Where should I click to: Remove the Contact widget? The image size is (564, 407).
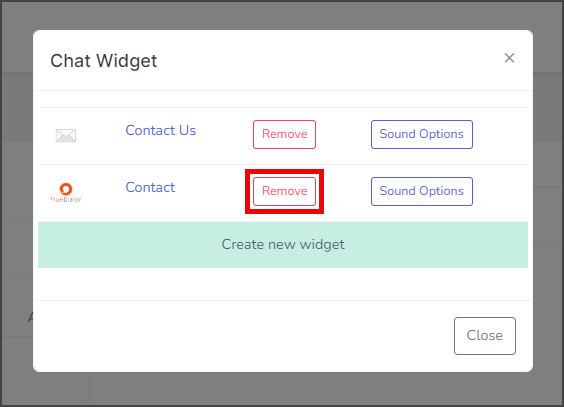point(285,191)
